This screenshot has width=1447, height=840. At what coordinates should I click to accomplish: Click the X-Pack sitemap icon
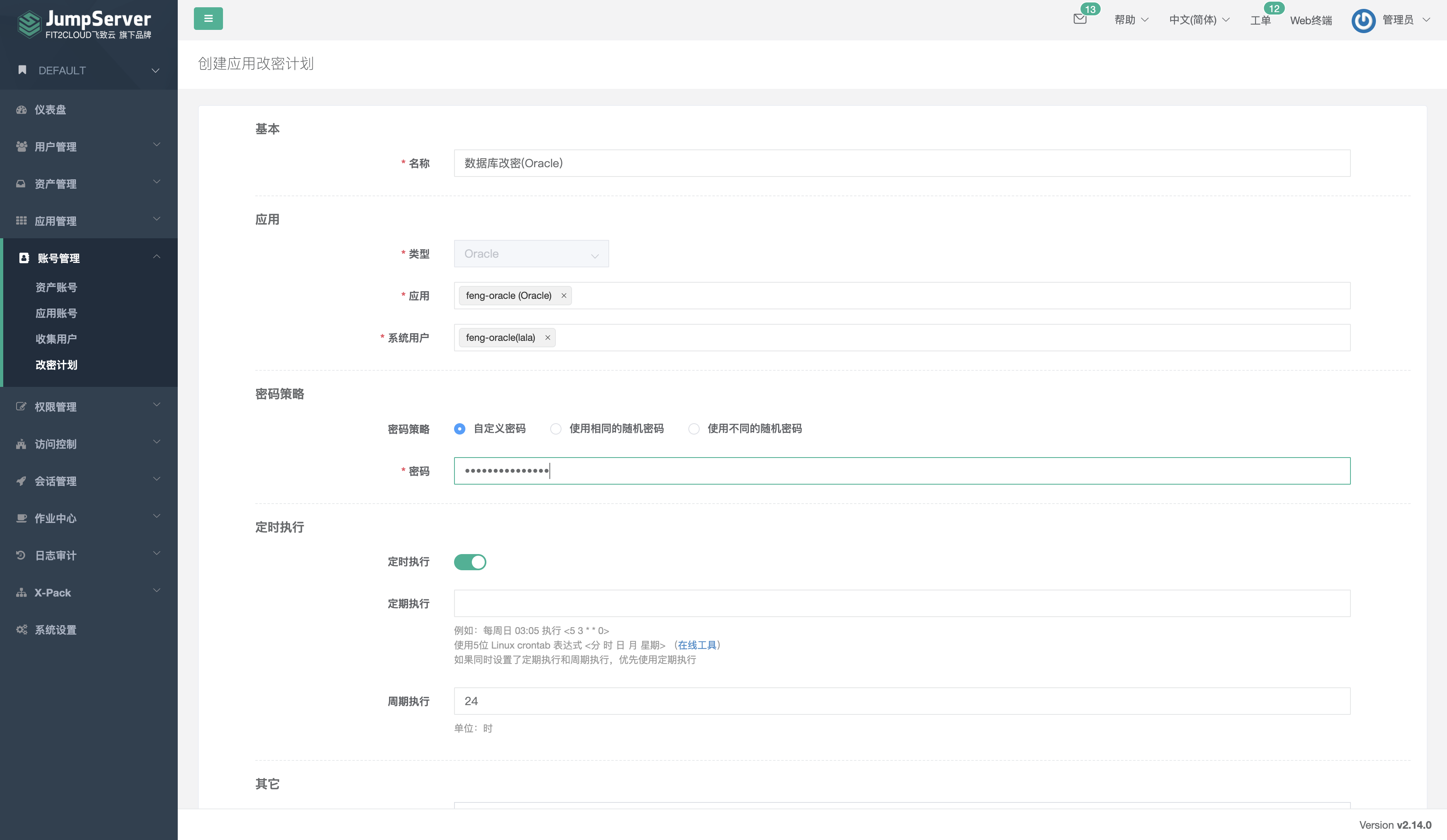tap(21, 592)
